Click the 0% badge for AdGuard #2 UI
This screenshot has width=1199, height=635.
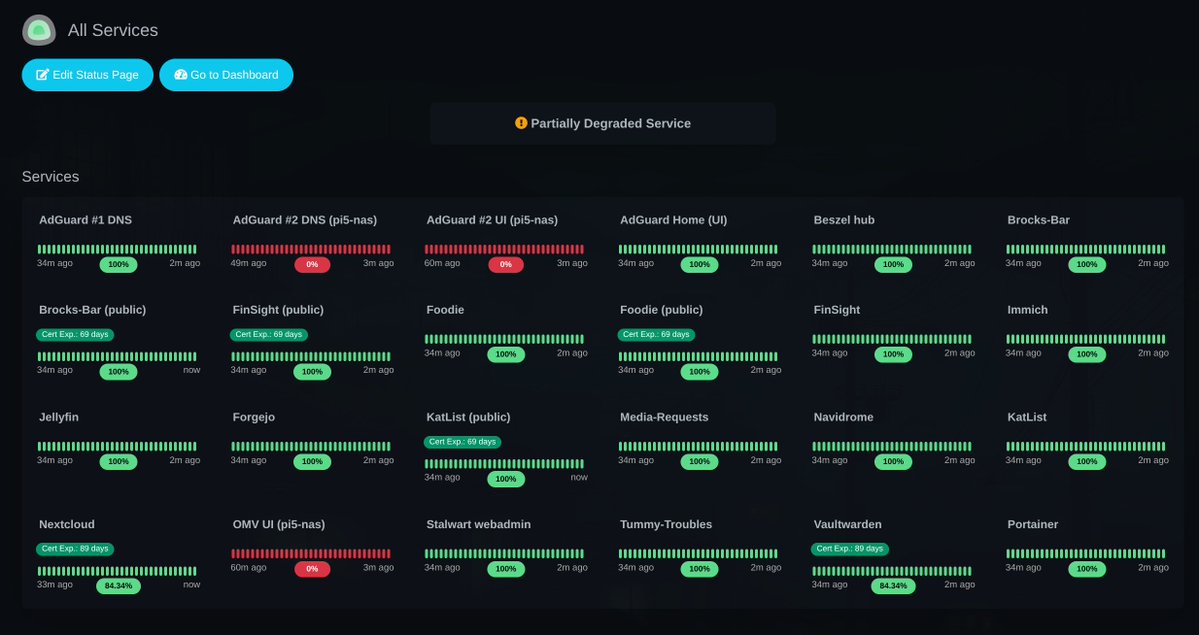tap(506, 265)
